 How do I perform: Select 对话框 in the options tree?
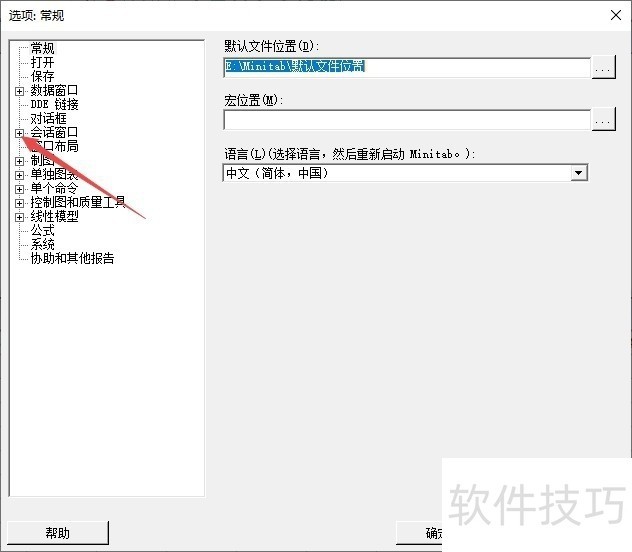click(x=48, y=118)
